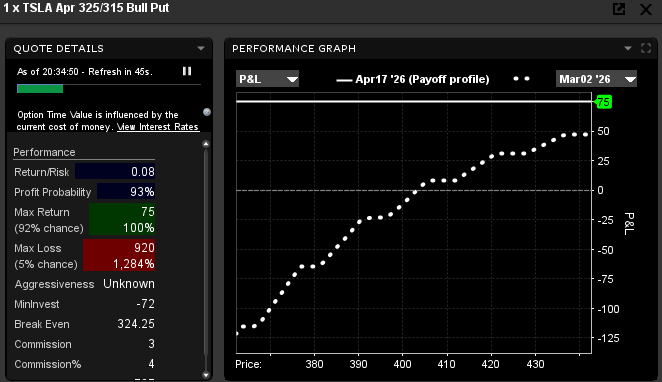Open the Performance Graph panel menu
Image resolution: width=662 pixels, height=382 pixels.
tap(628, 49)
